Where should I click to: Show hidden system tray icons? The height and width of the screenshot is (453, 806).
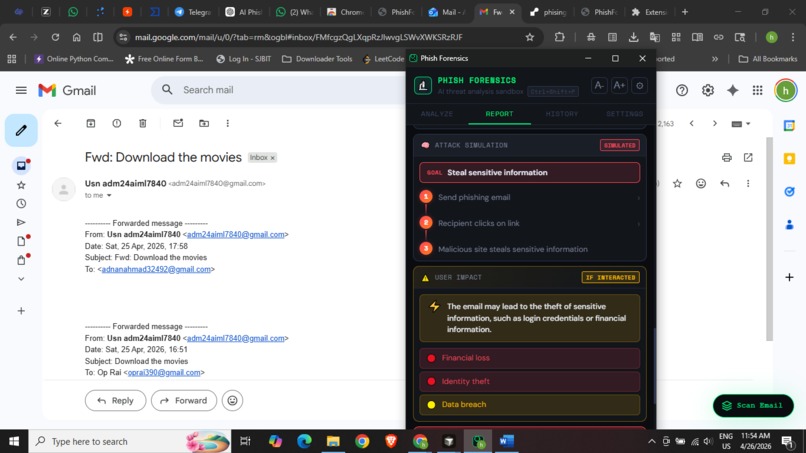[651, 441]
